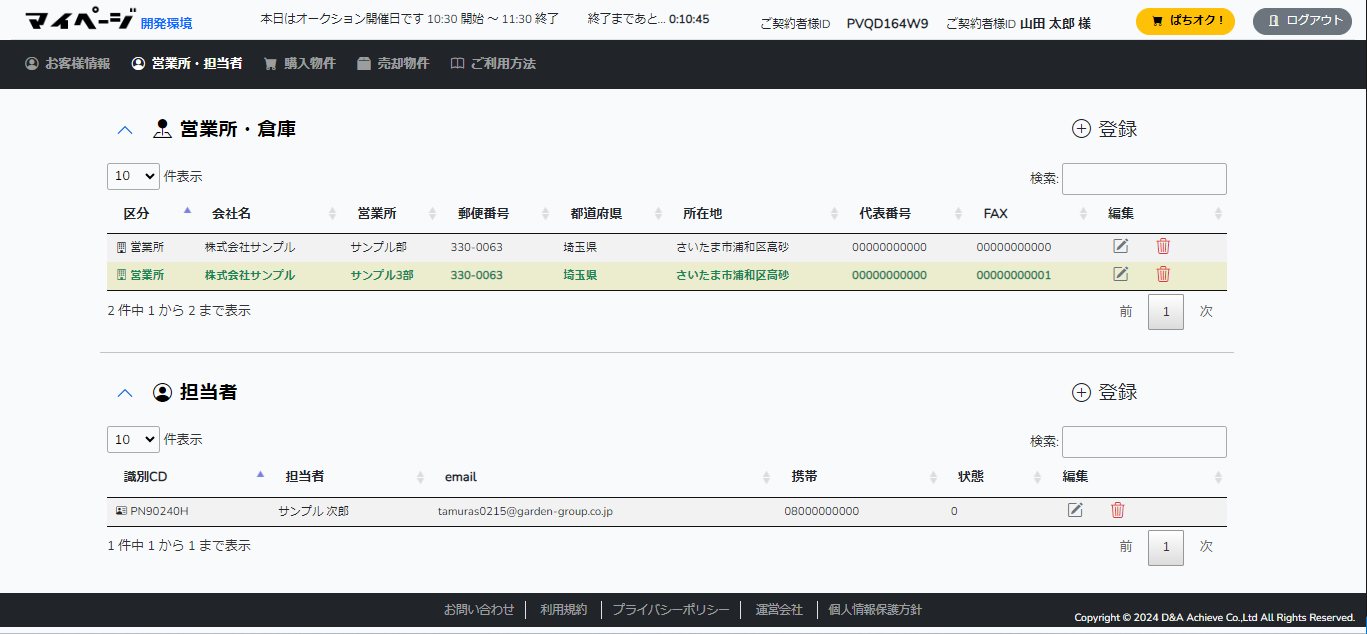Open the 個人情報保護方針 footer link

[x=875, y=609]
